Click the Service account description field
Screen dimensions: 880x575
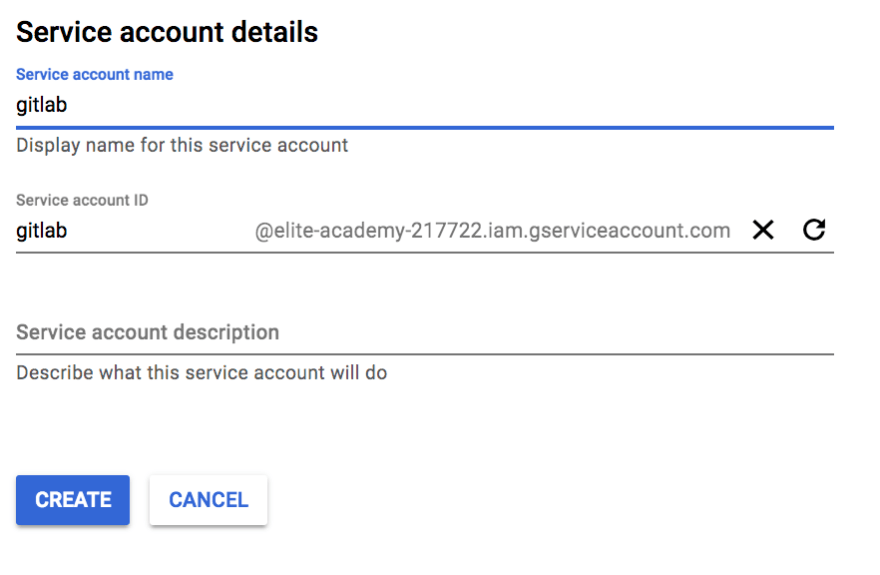pyautogui.click(x=425, y=333)
